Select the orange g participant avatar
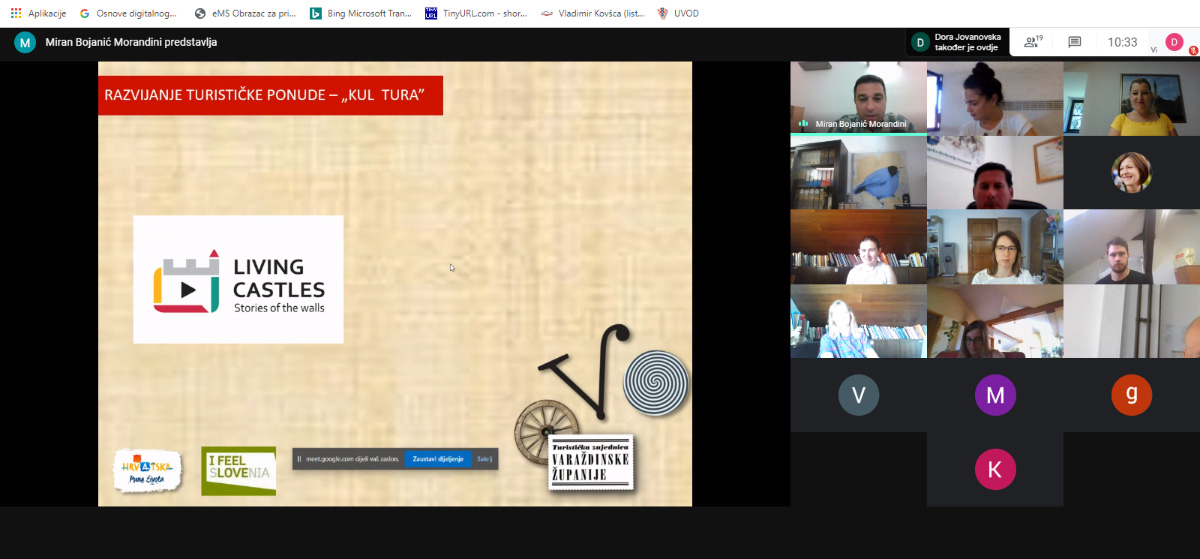Viewport: 1200px width, 559px height. pos(1131,393)
